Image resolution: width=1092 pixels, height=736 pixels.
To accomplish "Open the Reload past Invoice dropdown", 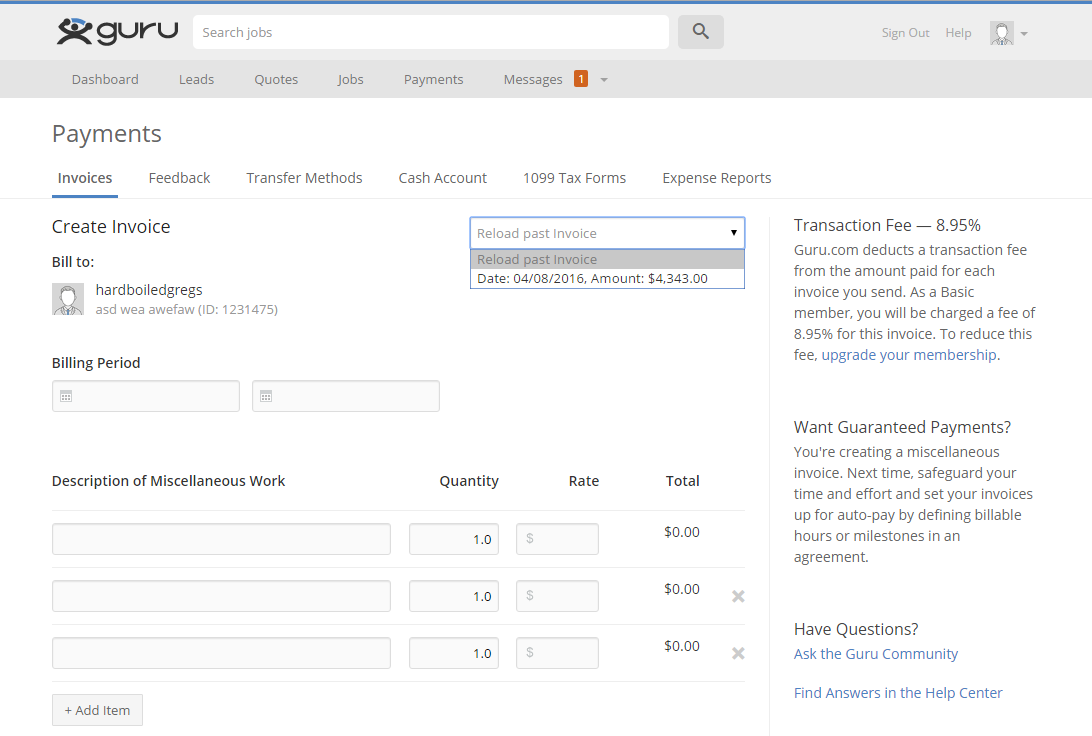I will [607, 233].
